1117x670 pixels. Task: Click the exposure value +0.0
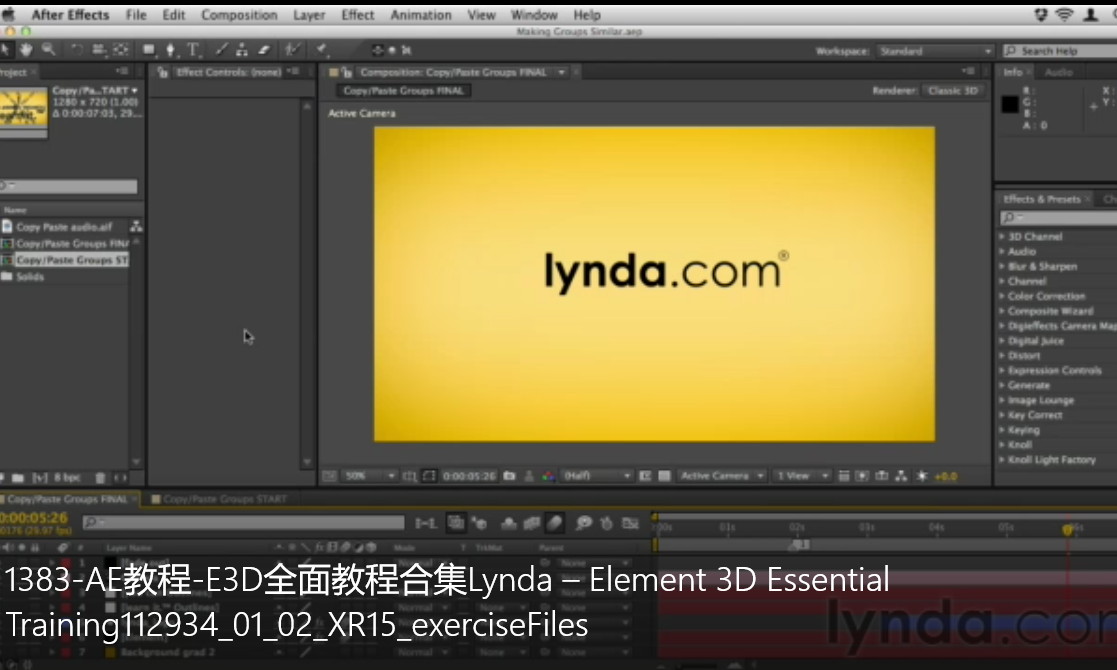[946, 476]
